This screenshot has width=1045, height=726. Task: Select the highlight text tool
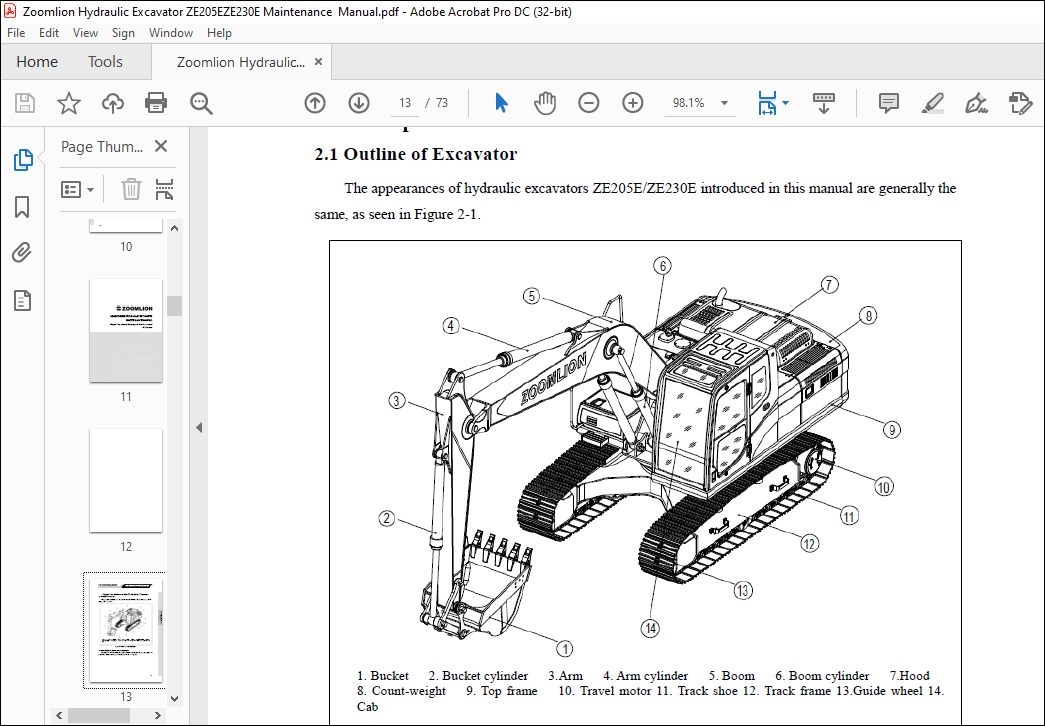(x=932, y=103)
